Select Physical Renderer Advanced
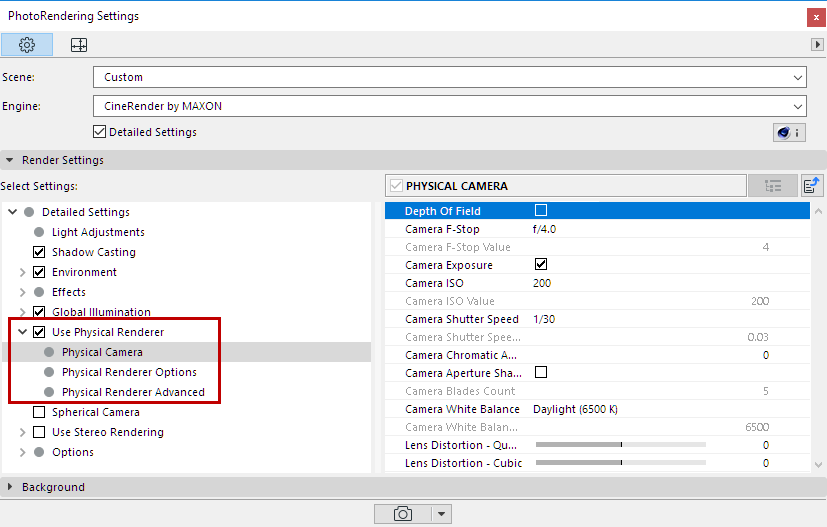 (x=133, y=392)
